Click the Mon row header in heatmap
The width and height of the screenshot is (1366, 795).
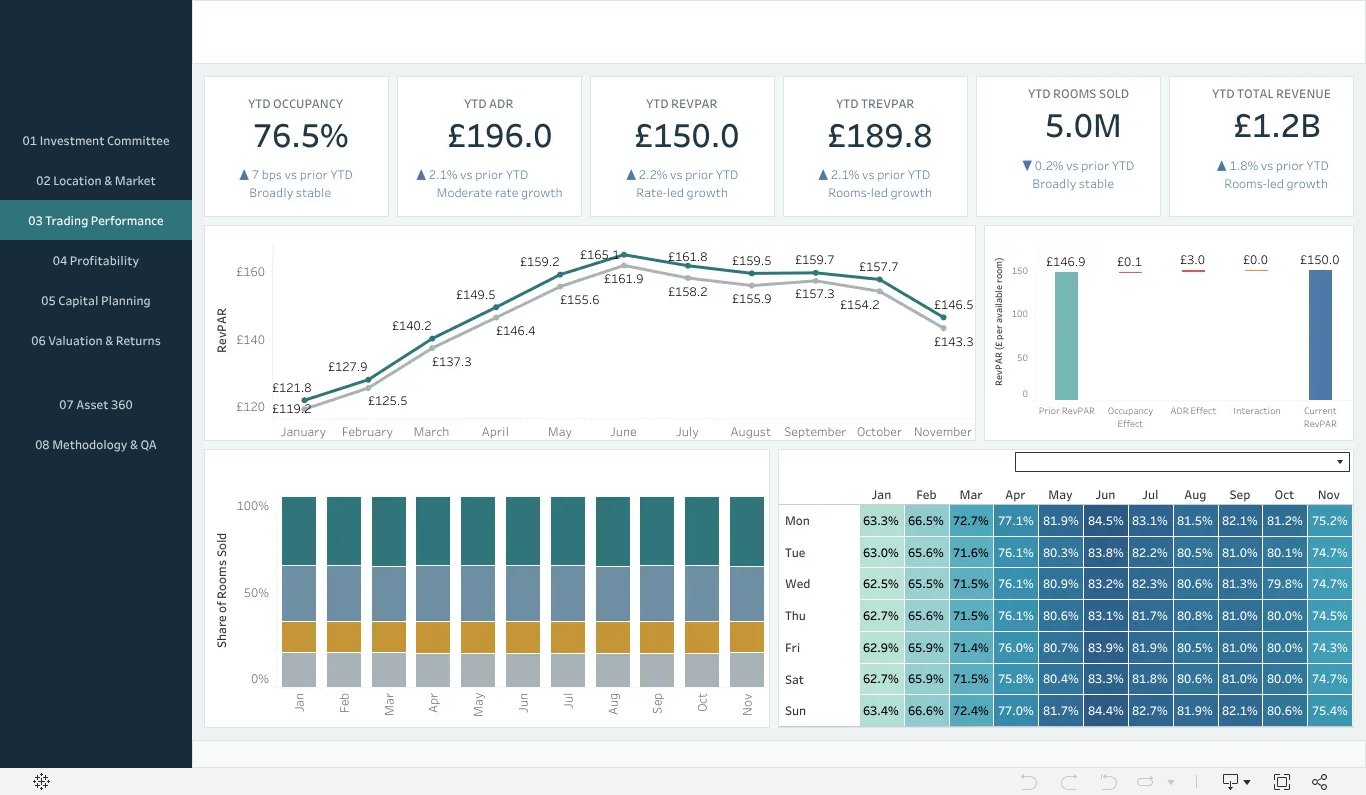pos(797,521)
